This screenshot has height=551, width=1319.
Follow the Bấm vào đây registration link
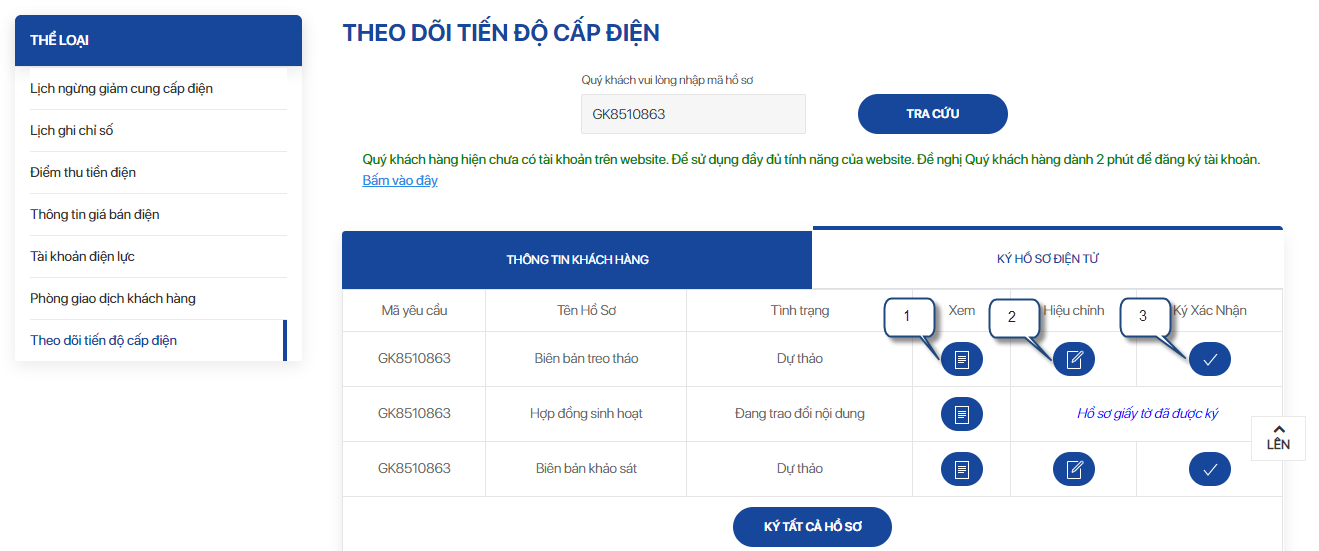(400, 181)
